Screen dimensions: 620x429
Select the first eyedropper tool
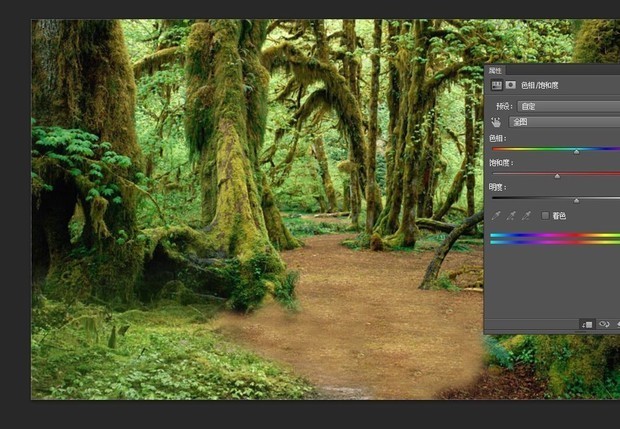497,215
